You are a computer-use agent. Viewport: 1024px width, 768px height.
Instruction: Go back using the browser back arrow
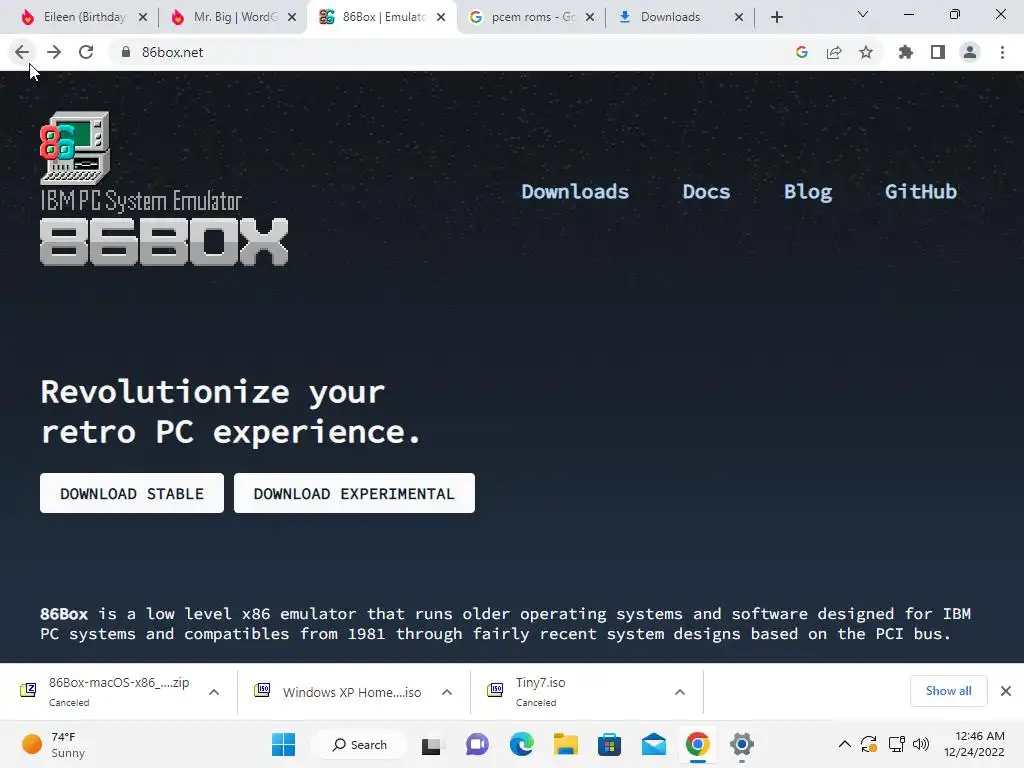click(x=22, y=52)
